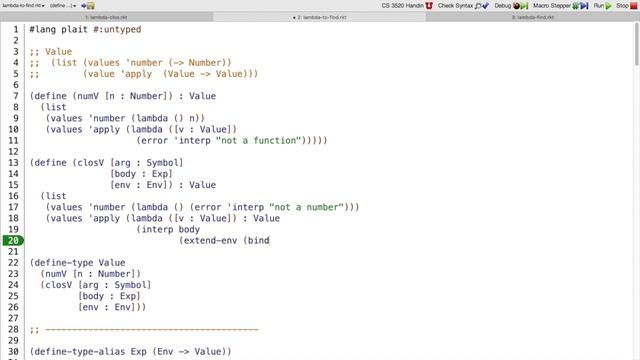Click the Check Syntax button
The width and height of the screenshot is (640, 360).
[463, 6]
